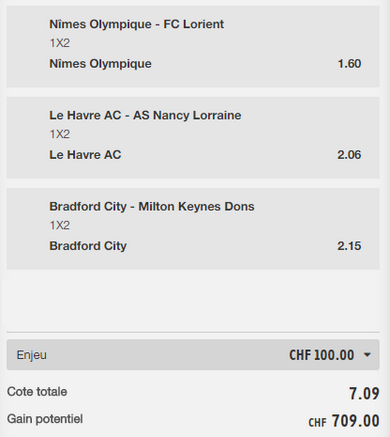Click the potential winnings CHF 709.00
The width and height of the screenshot is (390, 437).
point(344,421)
